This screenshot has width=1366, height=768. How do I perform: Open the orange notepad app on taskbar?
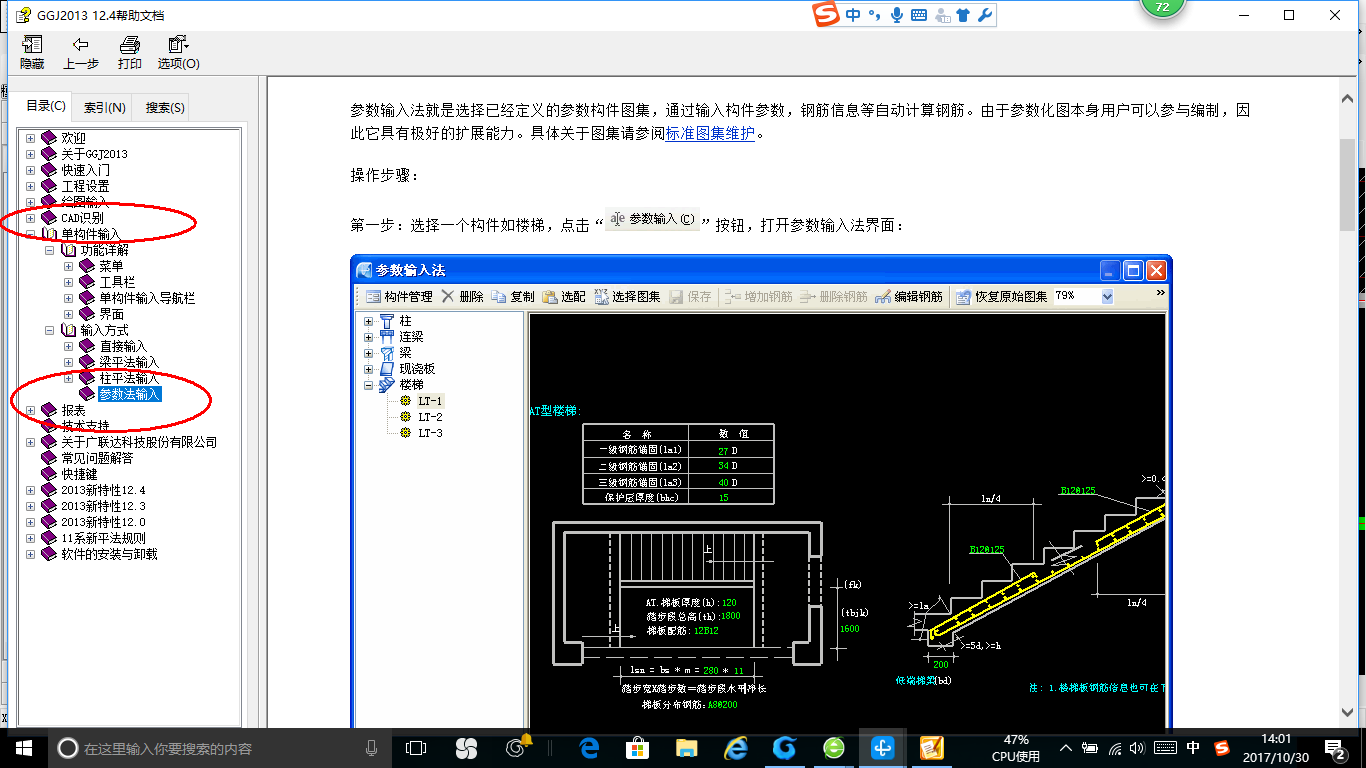point(931,748)
